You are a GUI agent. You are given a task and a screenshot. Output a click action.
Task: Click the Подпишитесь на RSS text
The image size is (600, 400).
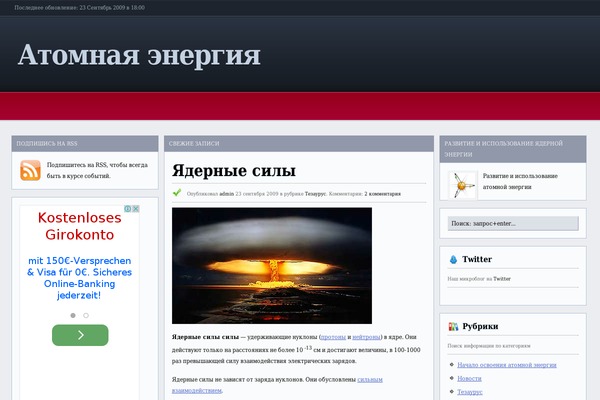[97, 170]
